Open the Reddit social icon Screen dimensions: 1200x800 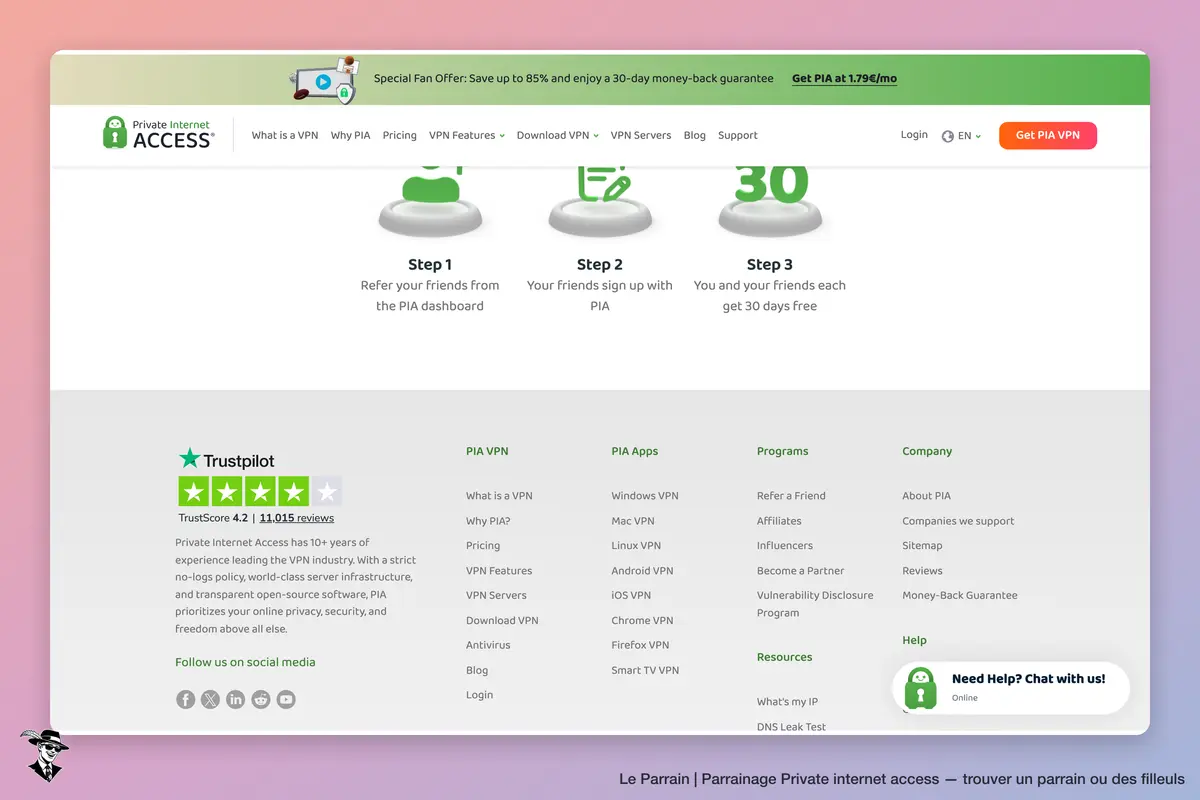click(261, 700)
